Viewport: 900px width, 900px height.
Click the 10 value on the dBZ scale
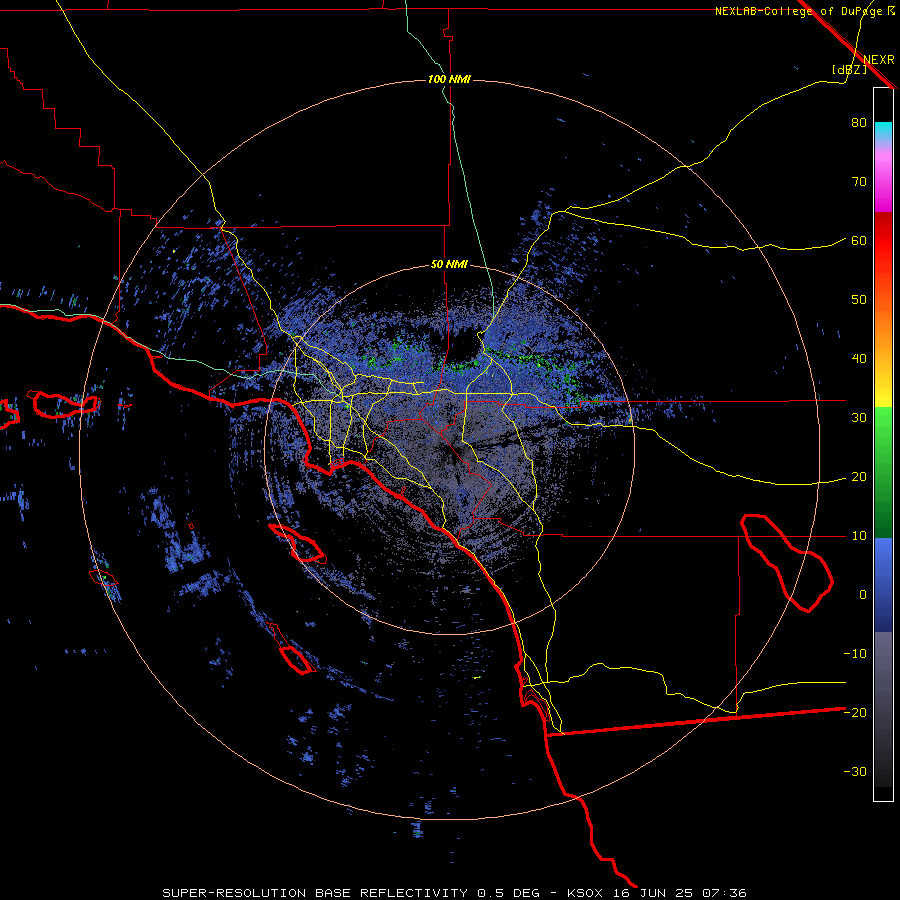[x=859, y=536]
